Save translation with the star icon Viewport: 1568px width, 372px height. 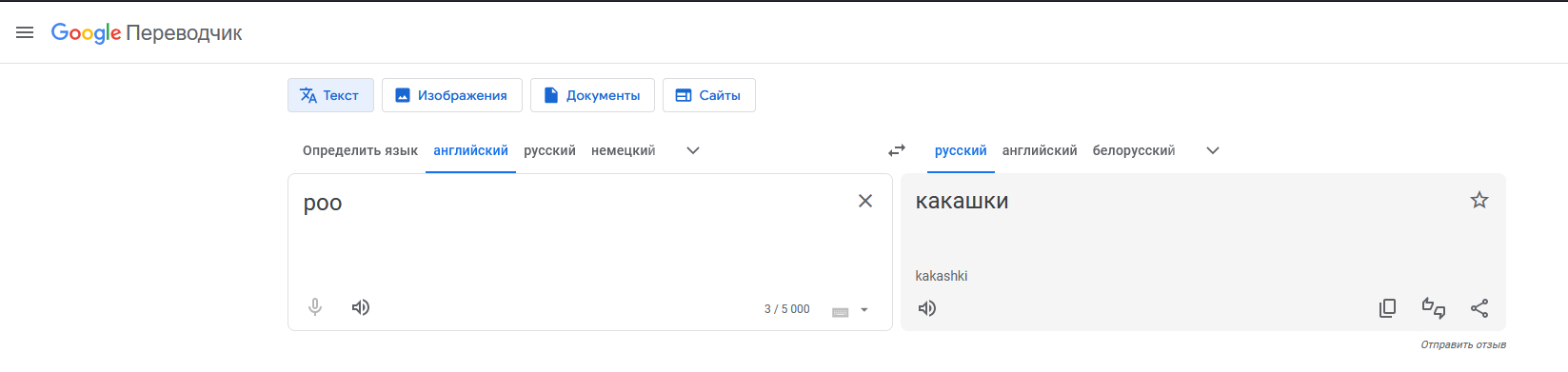tap(1479, 200)
